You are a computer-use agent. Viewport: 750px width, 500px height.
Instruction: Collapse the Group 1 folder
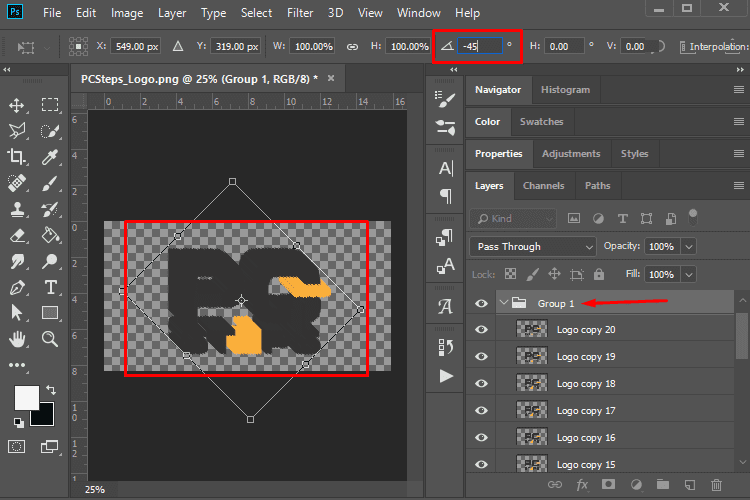point(503,303)
